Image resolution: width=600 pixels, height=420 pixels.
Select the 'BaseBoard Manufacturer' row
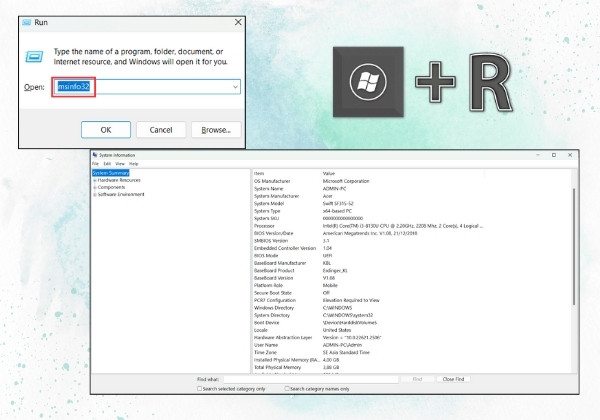point(412,263)
